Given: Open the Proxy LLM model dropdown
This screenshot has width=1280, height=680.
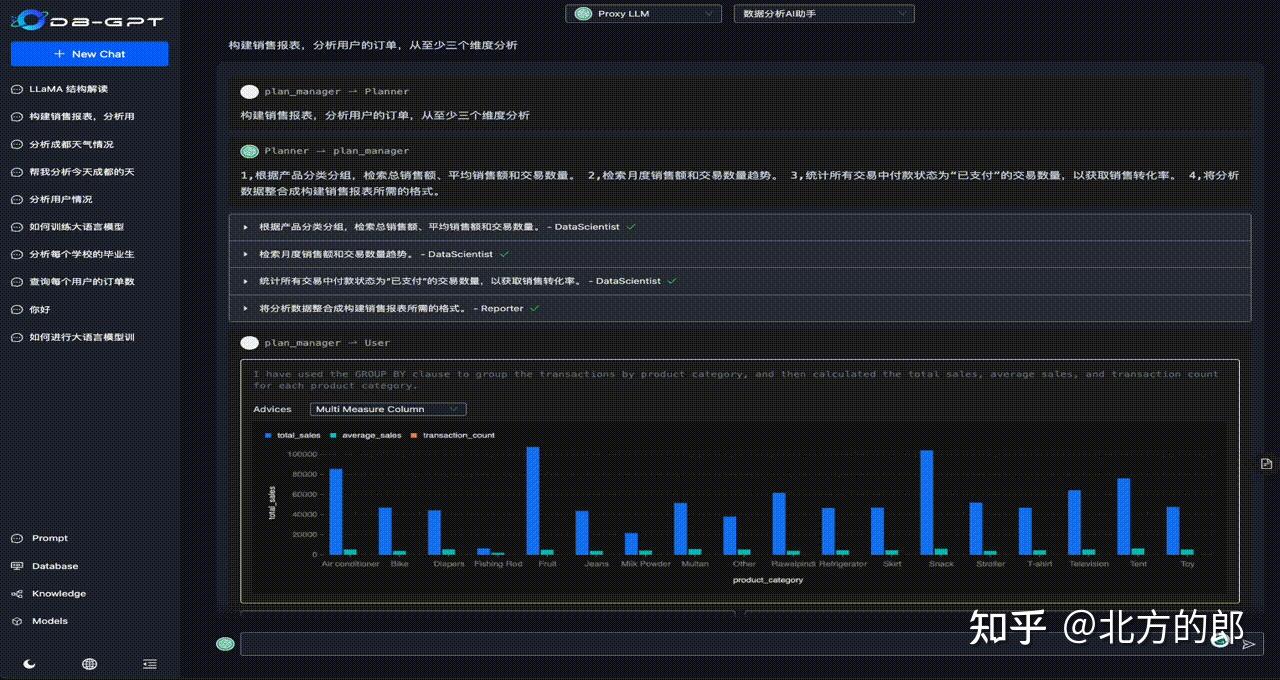Looking at the screenshot, I should [643, 14].
